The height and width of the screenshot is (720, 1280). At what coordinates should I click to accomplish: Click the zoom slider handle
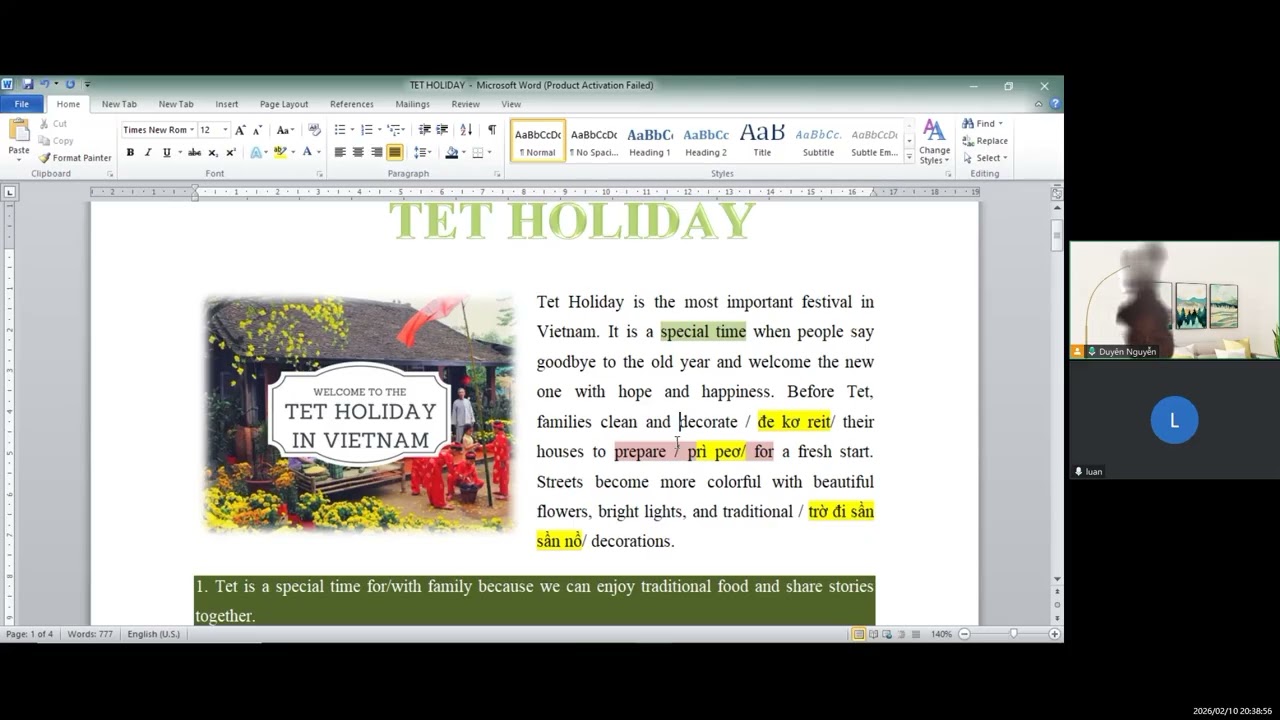point(1013,634)
